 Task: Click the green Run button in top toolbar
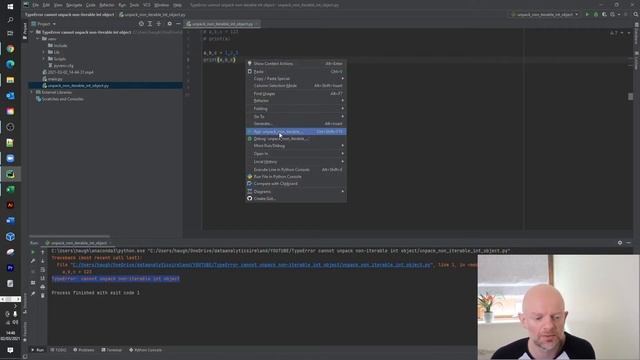click(587, 14)
